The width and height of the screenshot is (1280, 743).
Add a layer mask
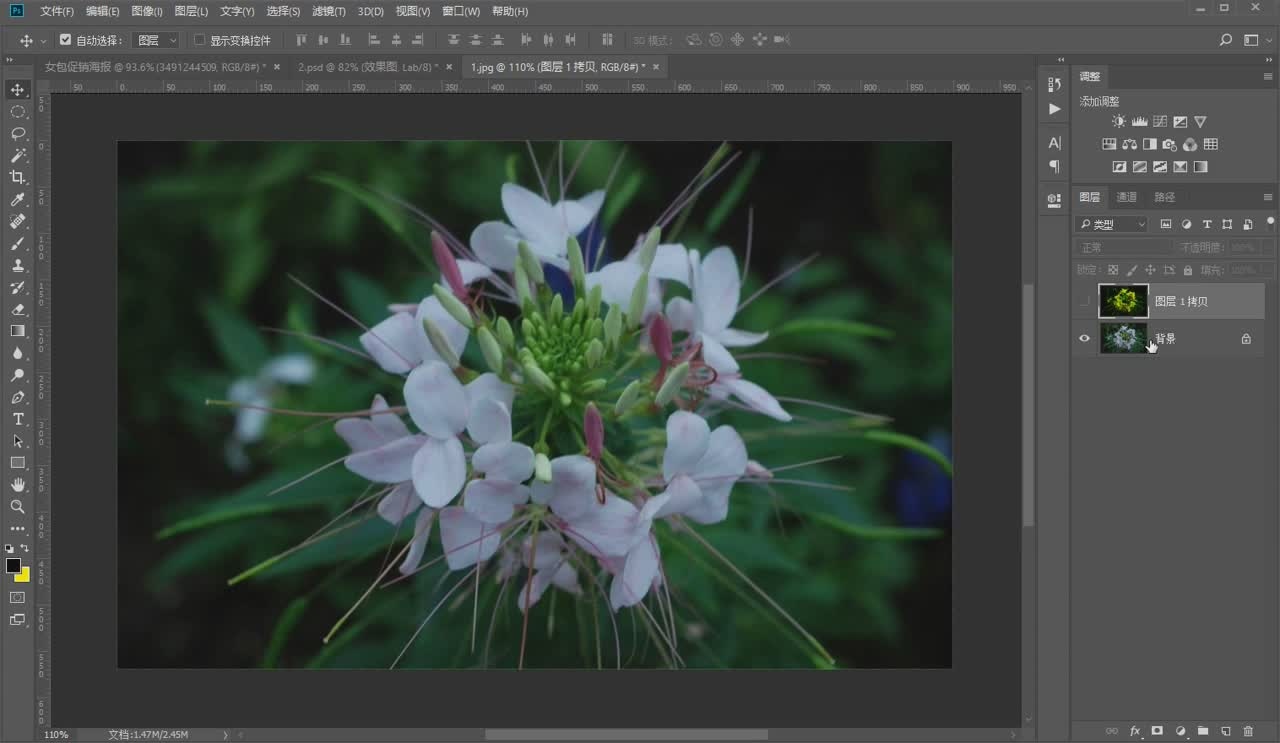pos(1157,731)
